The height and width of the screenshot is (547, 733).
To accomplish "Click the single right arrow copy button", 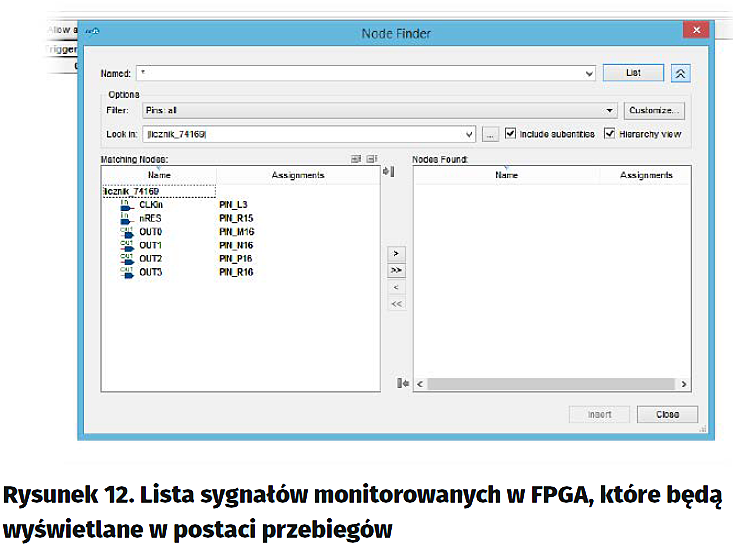I will 397,254.
